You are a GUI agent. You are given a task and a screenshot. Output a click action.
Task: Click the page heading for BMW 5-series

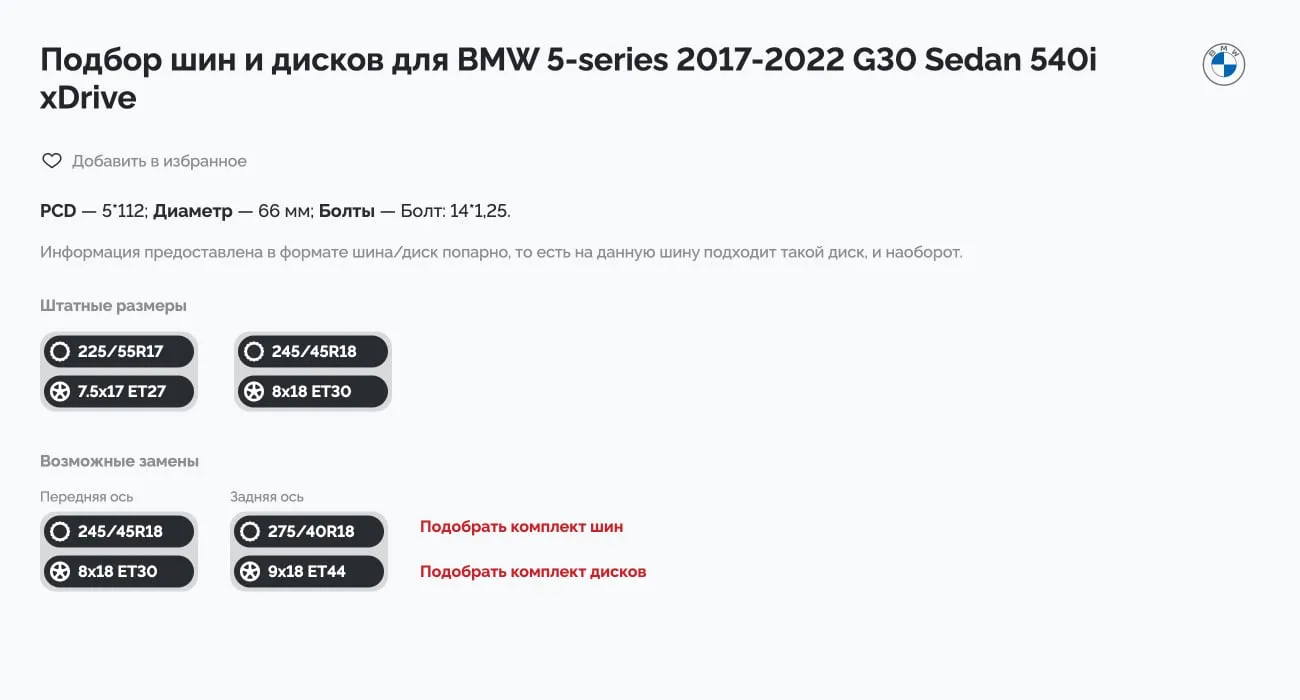568,78
